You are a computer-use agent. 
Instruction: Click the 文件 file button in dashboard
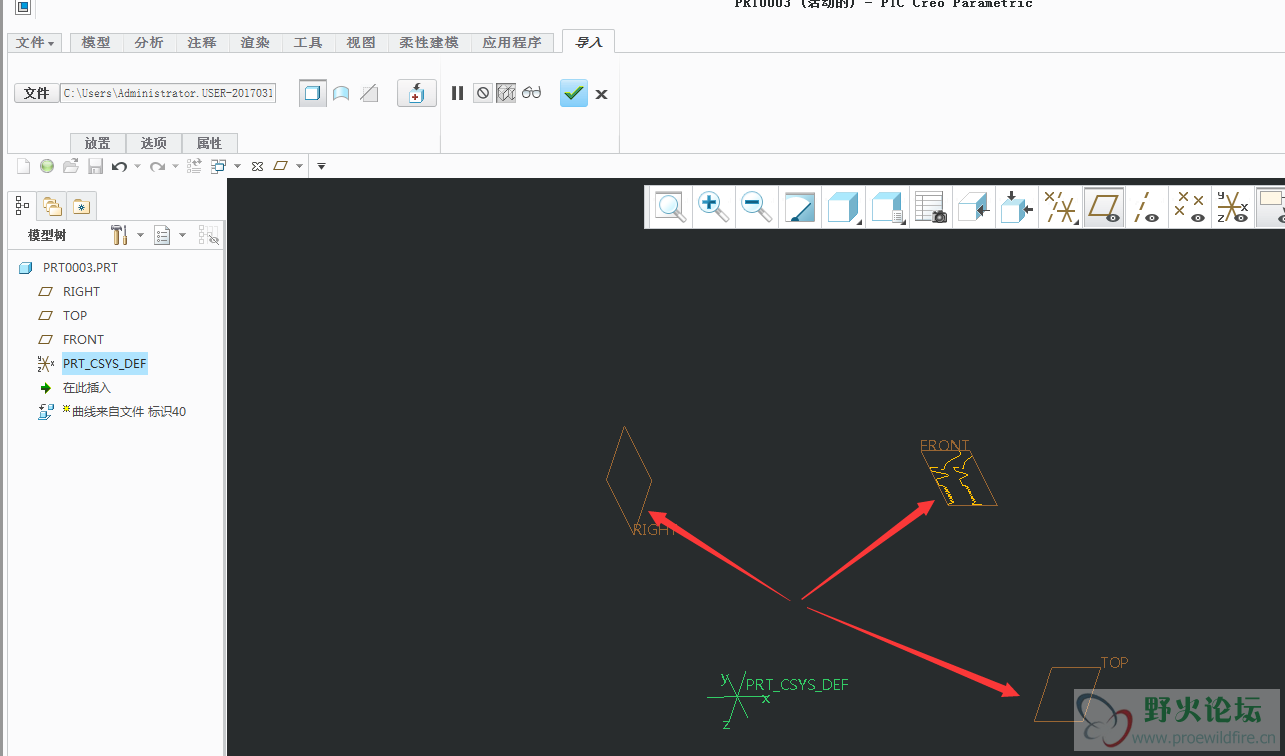36,93
